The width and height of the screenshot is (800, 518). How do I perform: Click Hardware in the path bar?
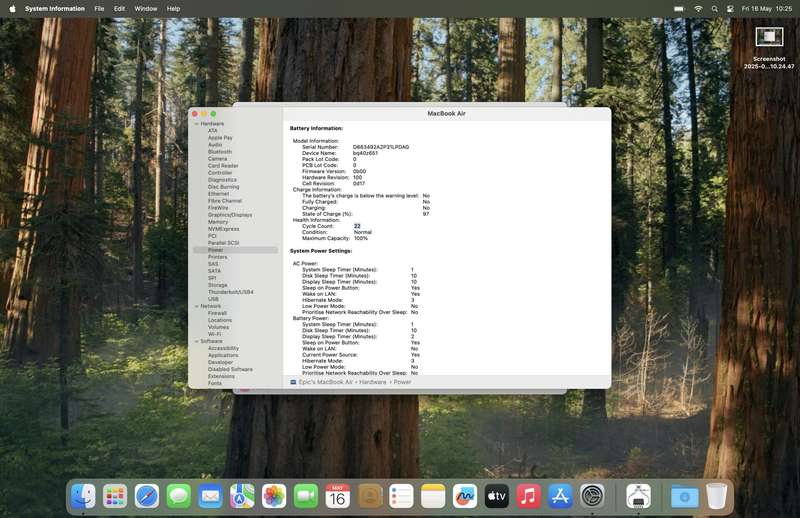tap(371, 382)
